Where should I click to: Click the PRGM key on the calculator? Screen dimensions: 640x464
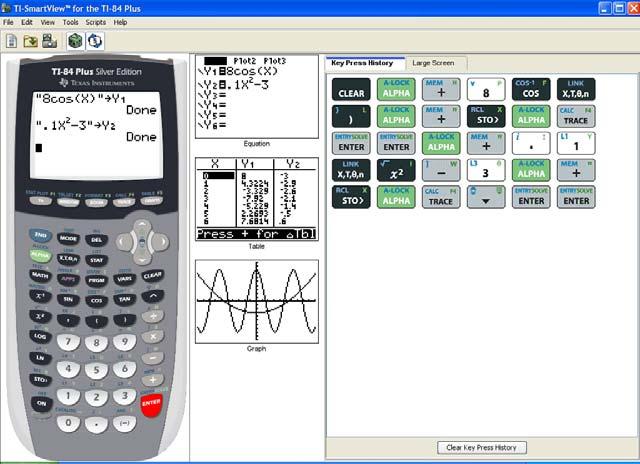(96, 280)
